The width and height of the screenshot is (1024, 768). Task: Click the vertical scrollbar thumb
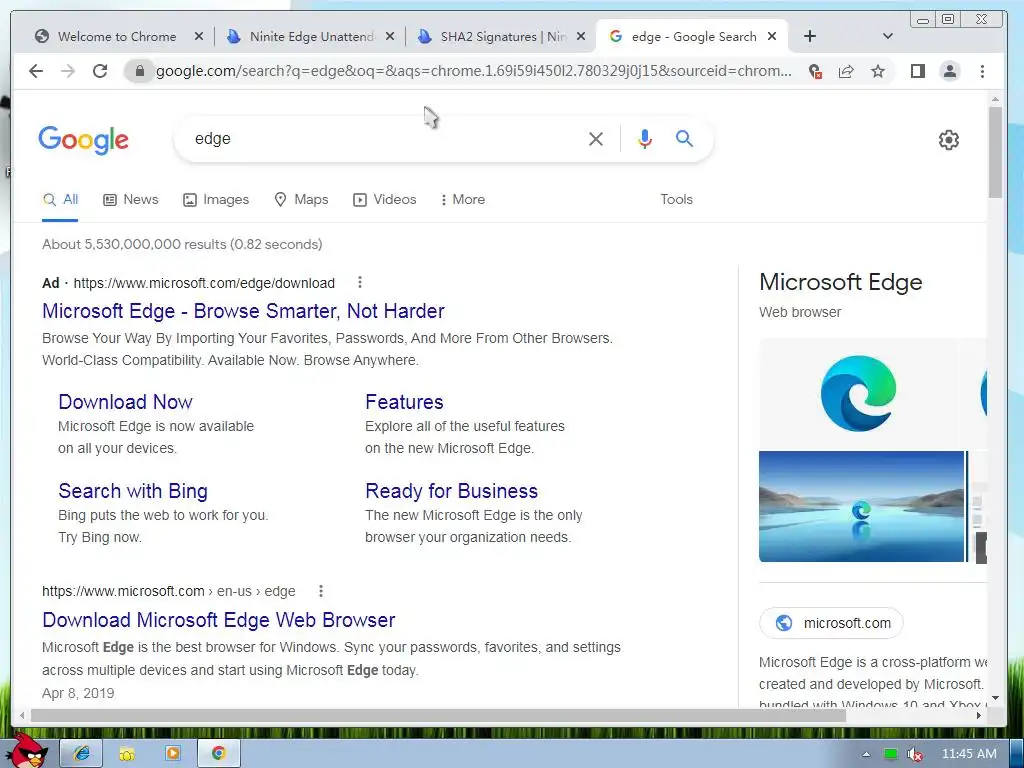click(x=995, y=152)
